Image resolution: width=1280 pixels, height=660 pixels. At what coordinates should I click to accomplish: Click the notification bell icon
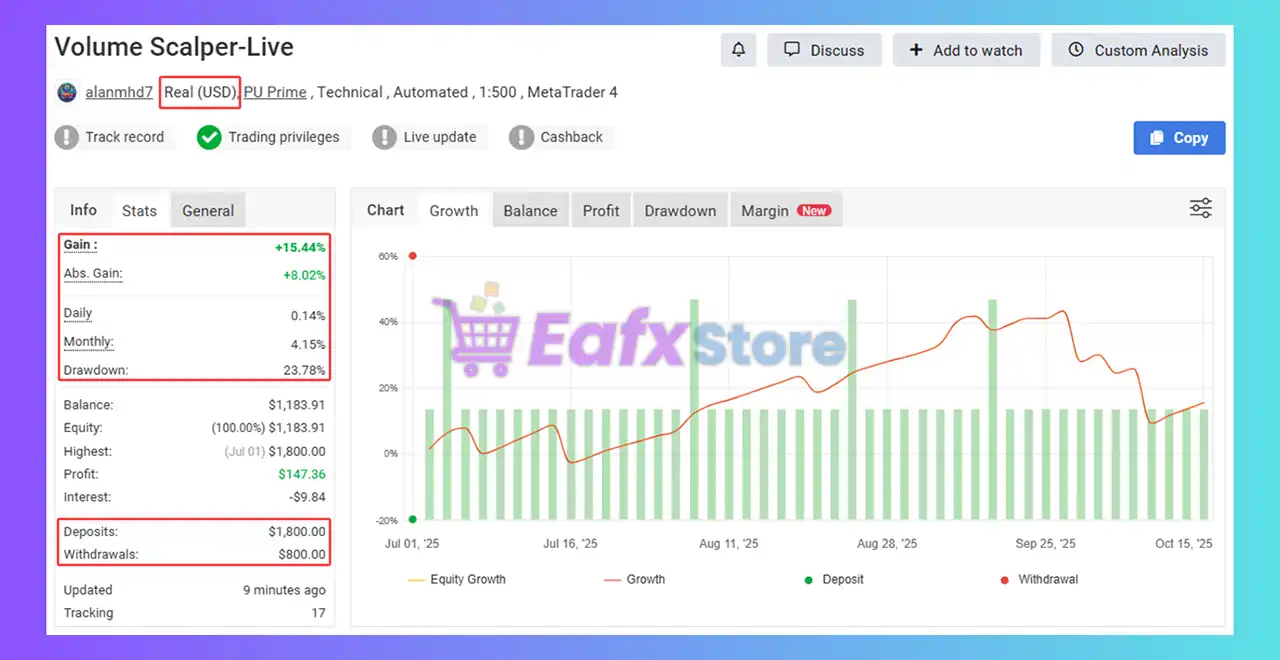pos(738,50)
